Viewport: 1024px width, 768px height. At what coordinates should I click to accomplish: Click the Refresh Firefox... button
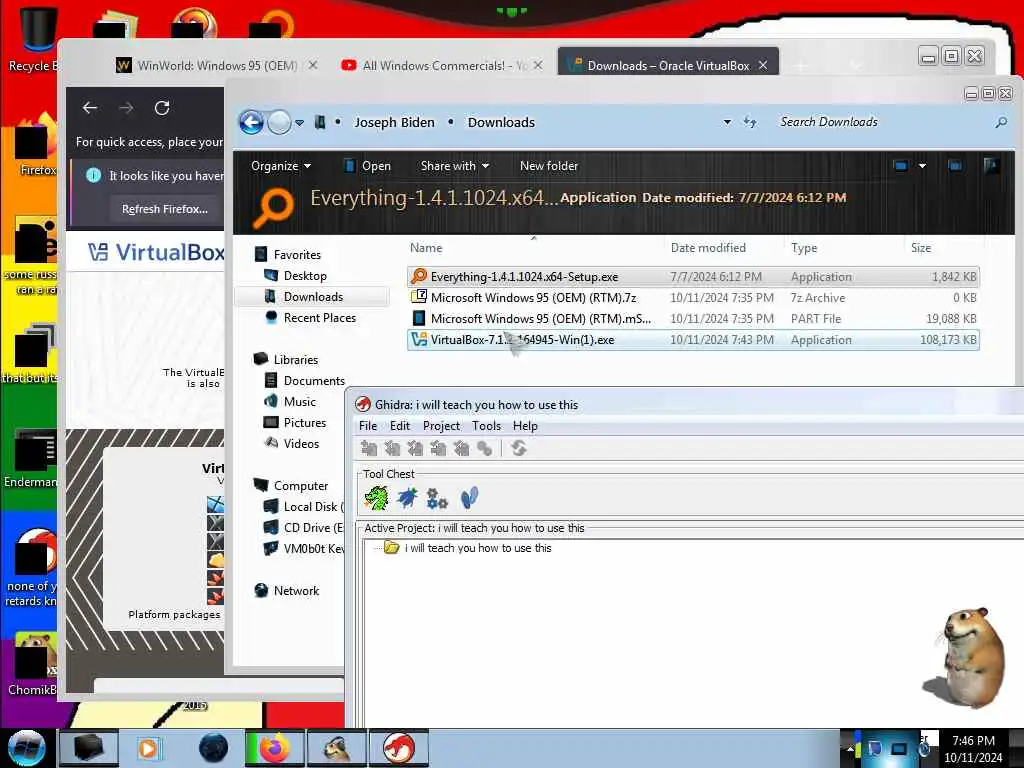click(x=165, y=209)
